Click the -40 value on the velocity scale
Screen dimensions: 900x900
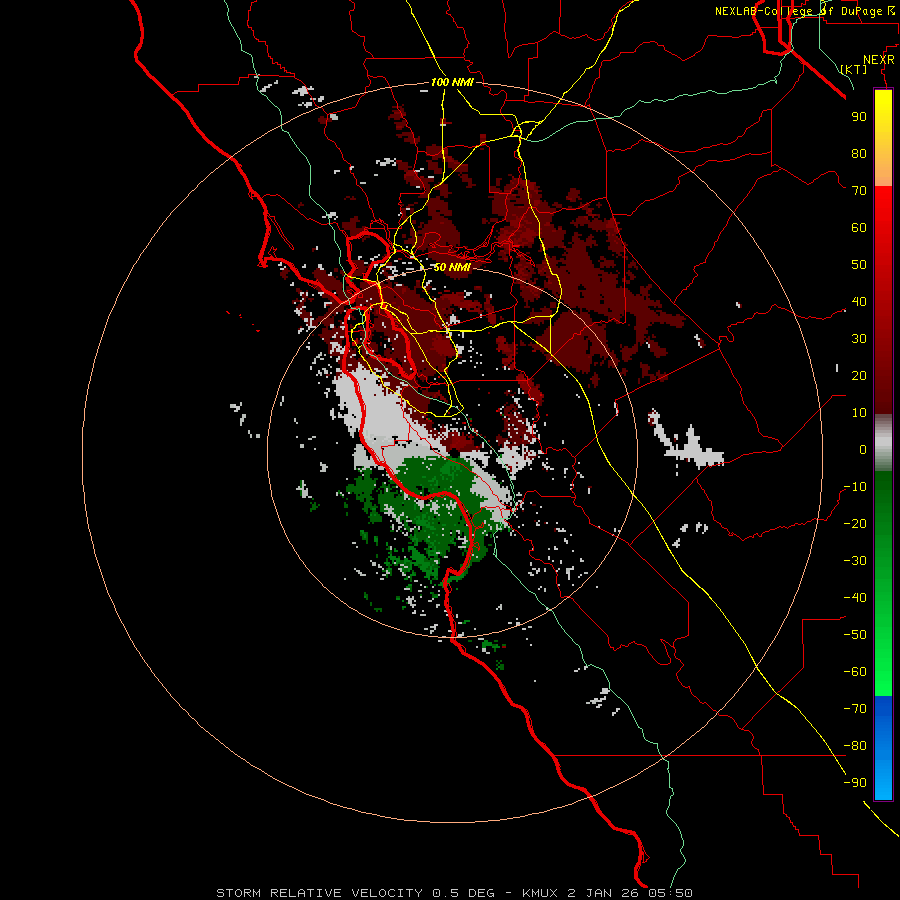(855, 598)
